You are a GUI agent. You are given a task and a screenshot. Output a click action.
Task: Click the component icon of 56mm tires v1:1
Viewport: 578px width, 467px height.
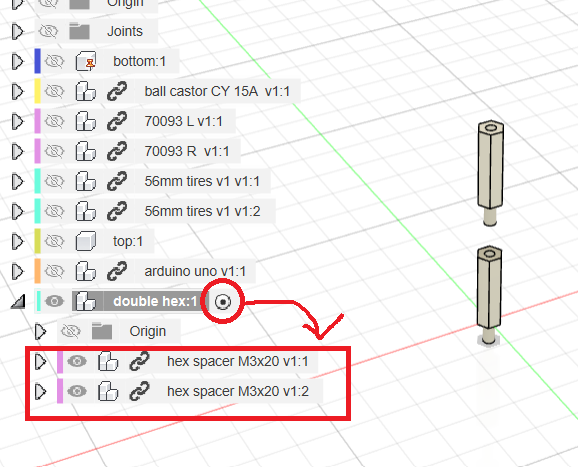click(86, 181)
